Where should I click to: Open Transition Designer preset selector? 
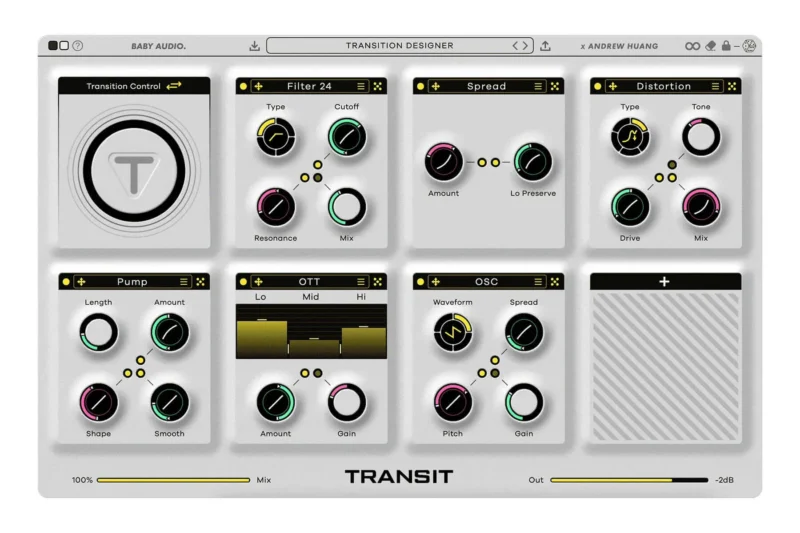399,45
